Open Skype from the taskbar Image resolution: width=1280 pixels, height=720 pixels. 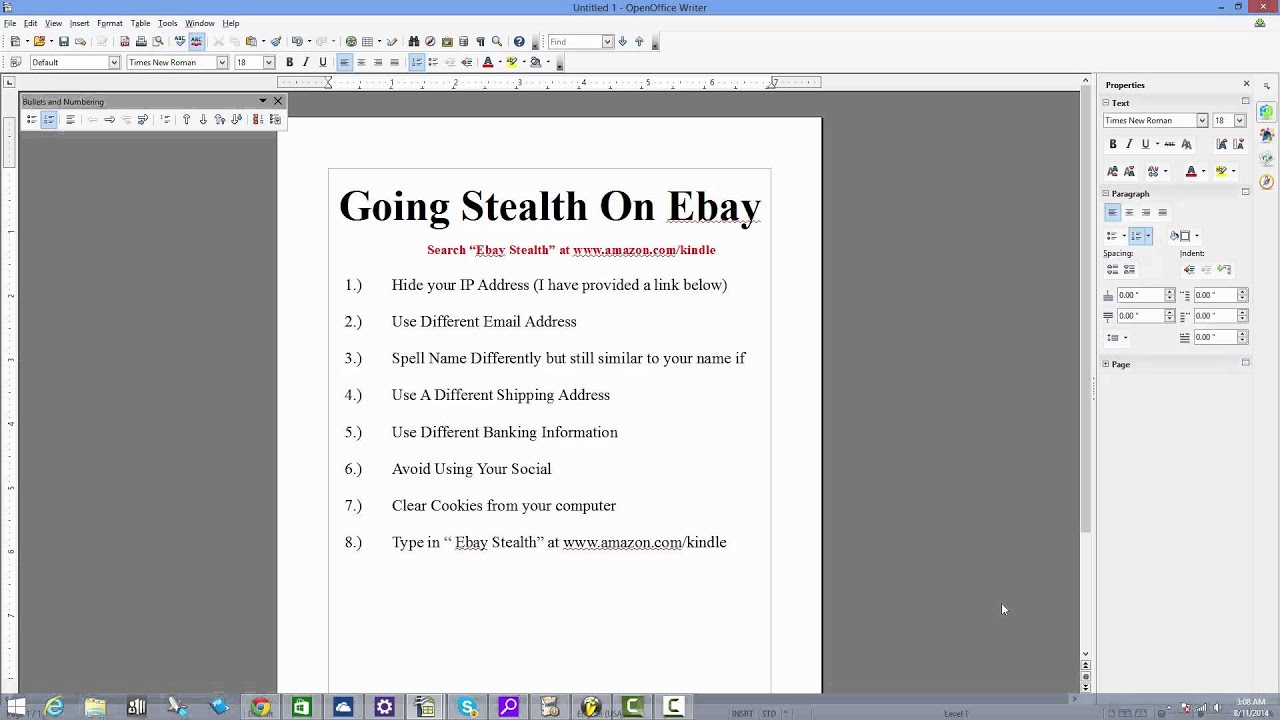467,708
